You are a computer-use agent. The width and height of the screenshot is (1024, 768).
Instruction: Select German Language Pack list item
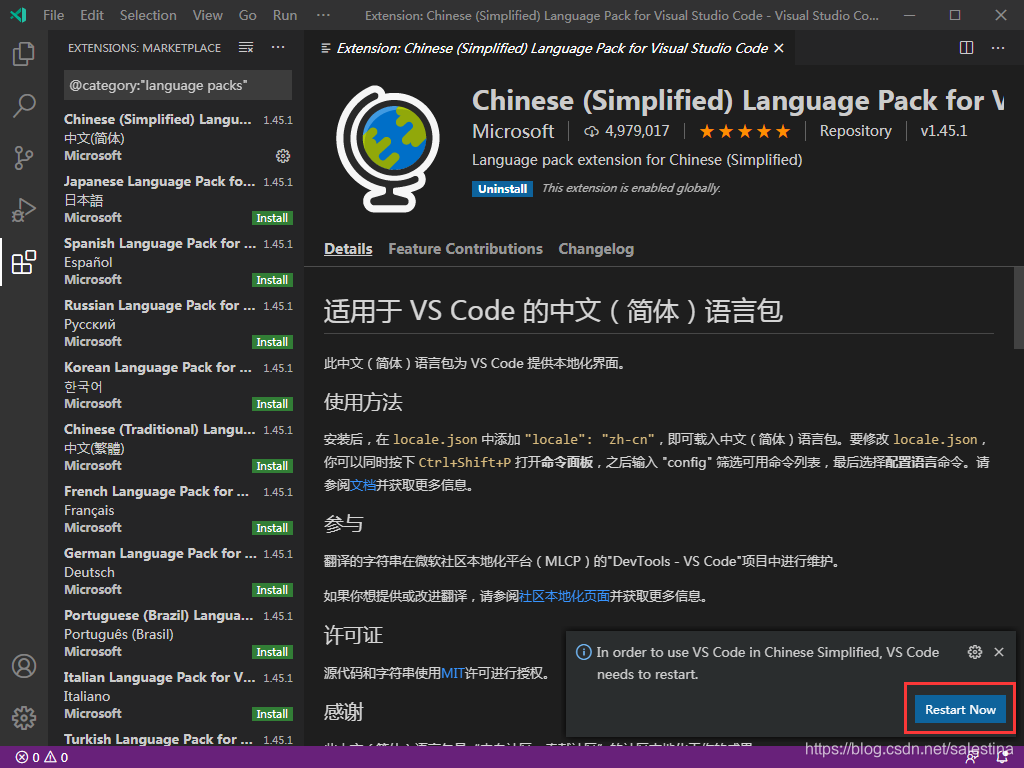pos(176,571)
